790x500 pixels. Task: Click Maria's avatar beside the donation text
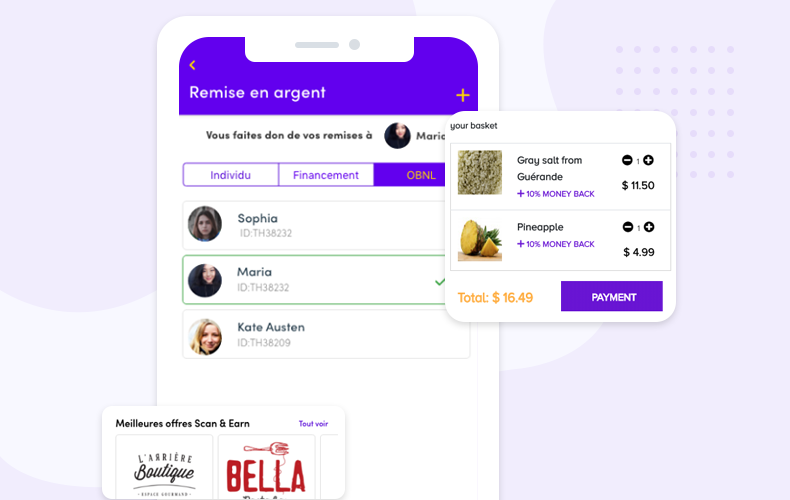tap(397, 135)
